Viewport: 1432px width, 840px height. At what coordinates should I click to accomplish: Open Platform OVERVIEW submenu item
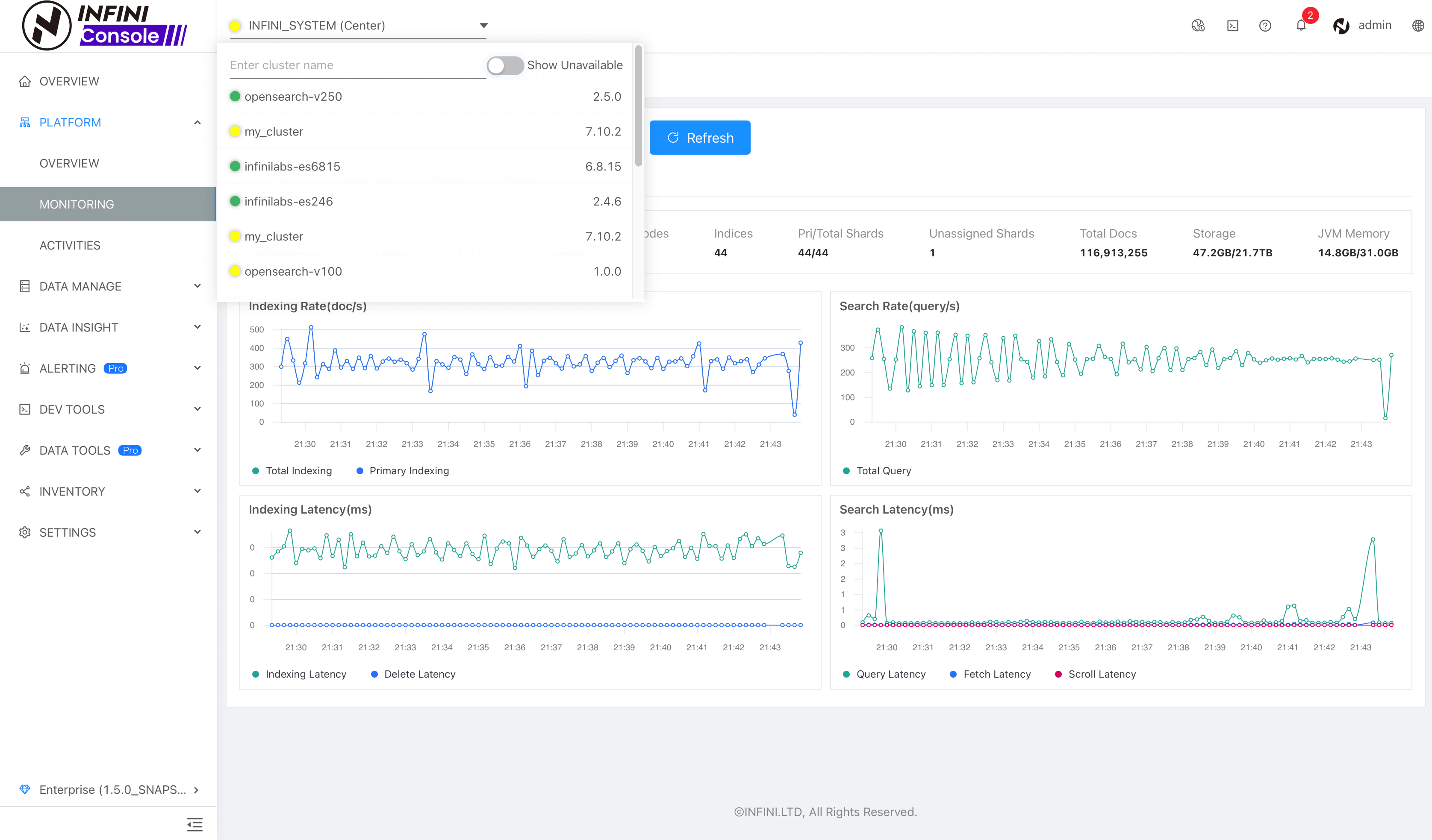coord(69,164)
